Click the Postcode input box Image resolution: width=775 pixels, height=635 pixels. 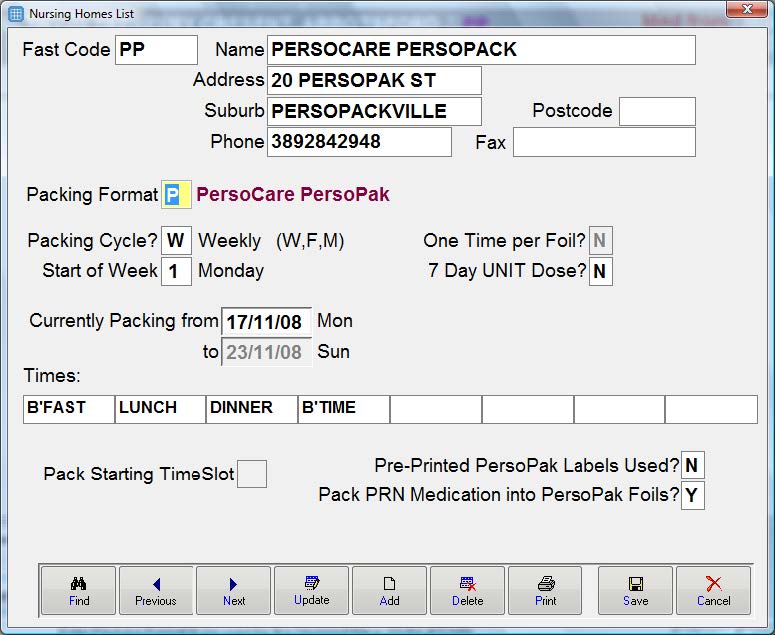click(x=657, y=111)
